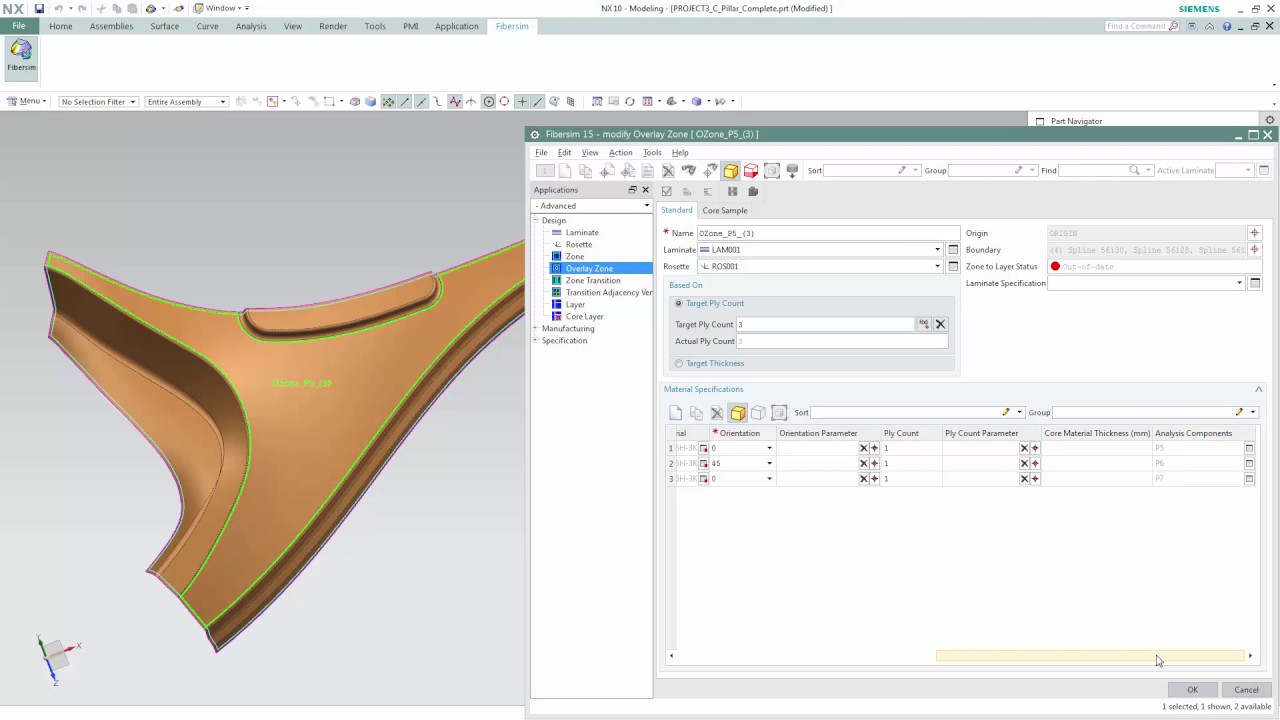Open the Analysis ribbon tab
The width and height of the screenshot is (1280, 720).
pyautogui.click(x=251, y=26)
